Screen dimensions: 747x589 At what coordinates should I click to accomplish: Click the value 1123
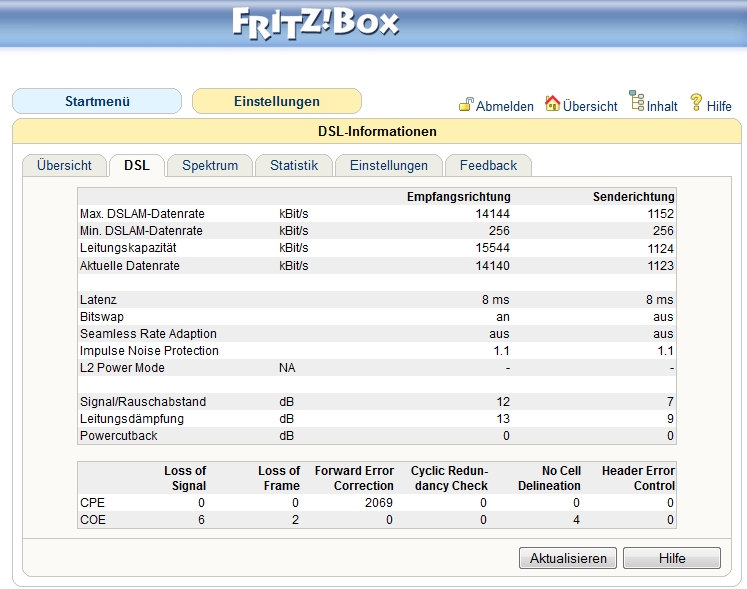660,266
